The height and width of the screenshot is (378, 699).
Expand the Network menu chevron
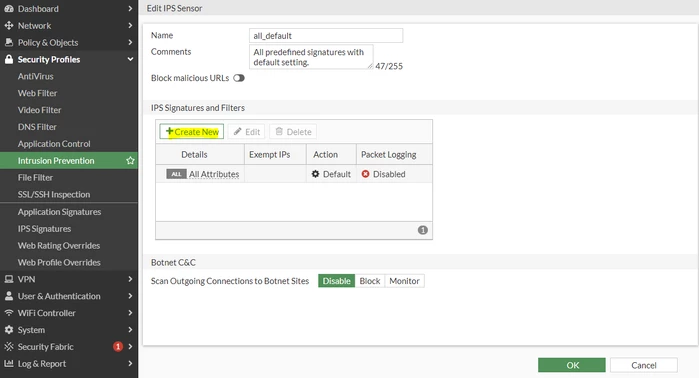[130, 25]
